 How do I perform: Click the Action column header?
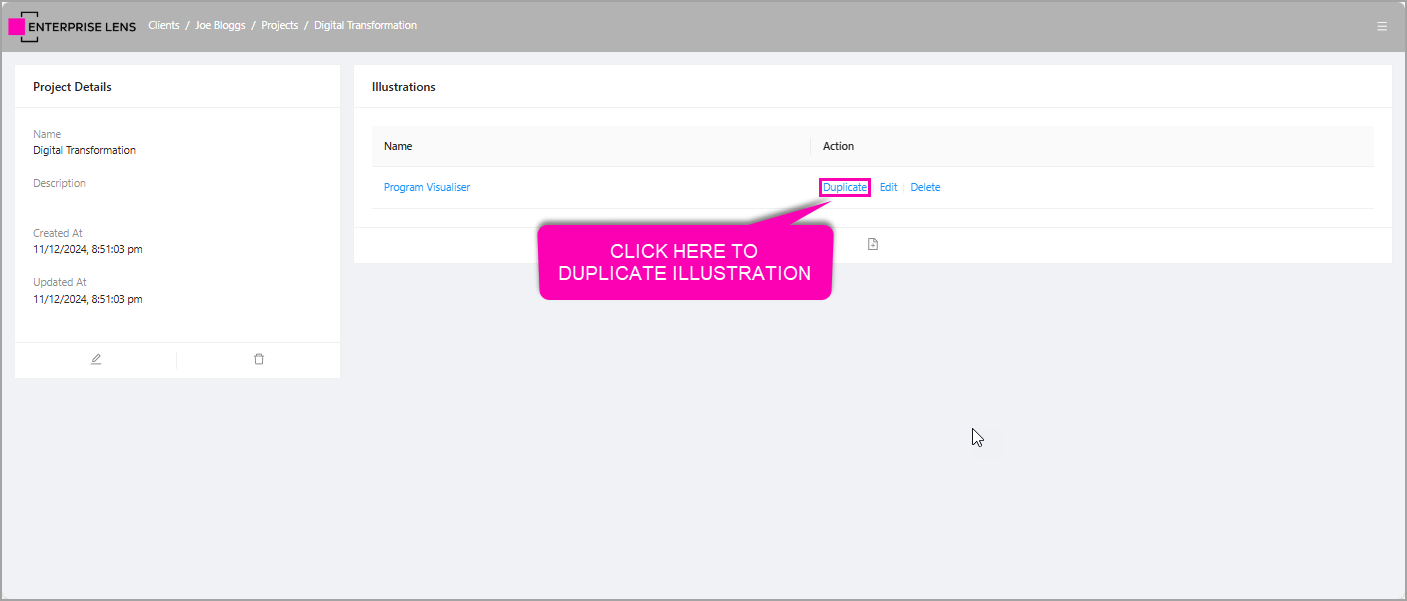coord(838,147)
